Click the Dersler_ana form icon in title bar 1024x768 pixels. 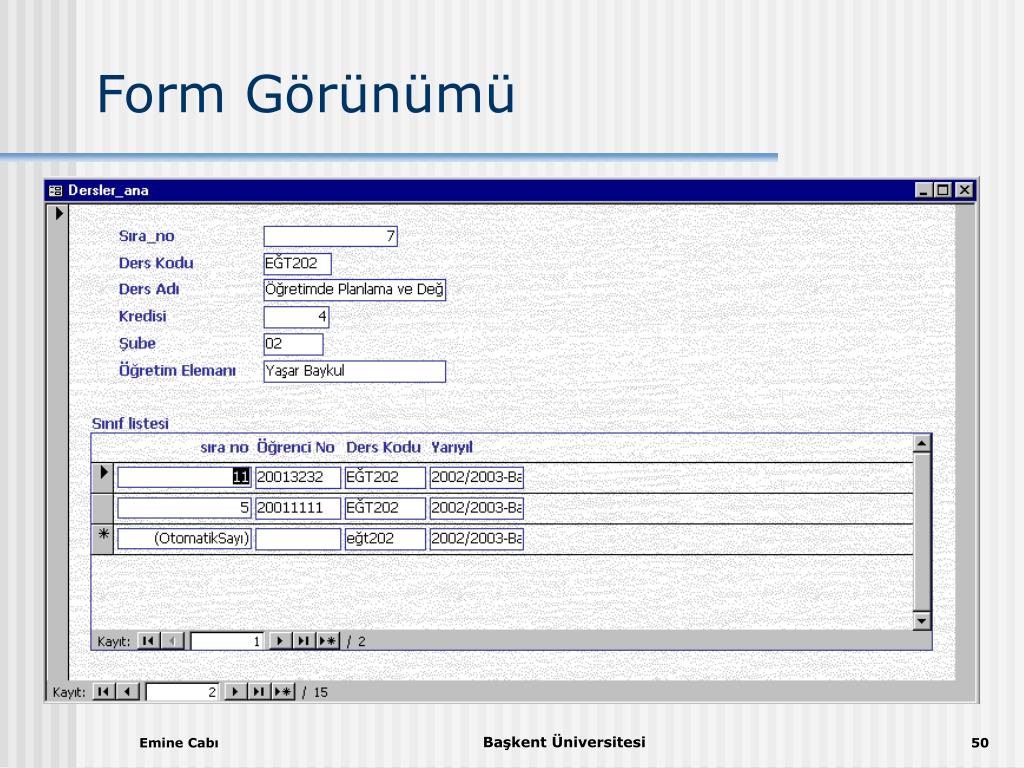point(56,190)
